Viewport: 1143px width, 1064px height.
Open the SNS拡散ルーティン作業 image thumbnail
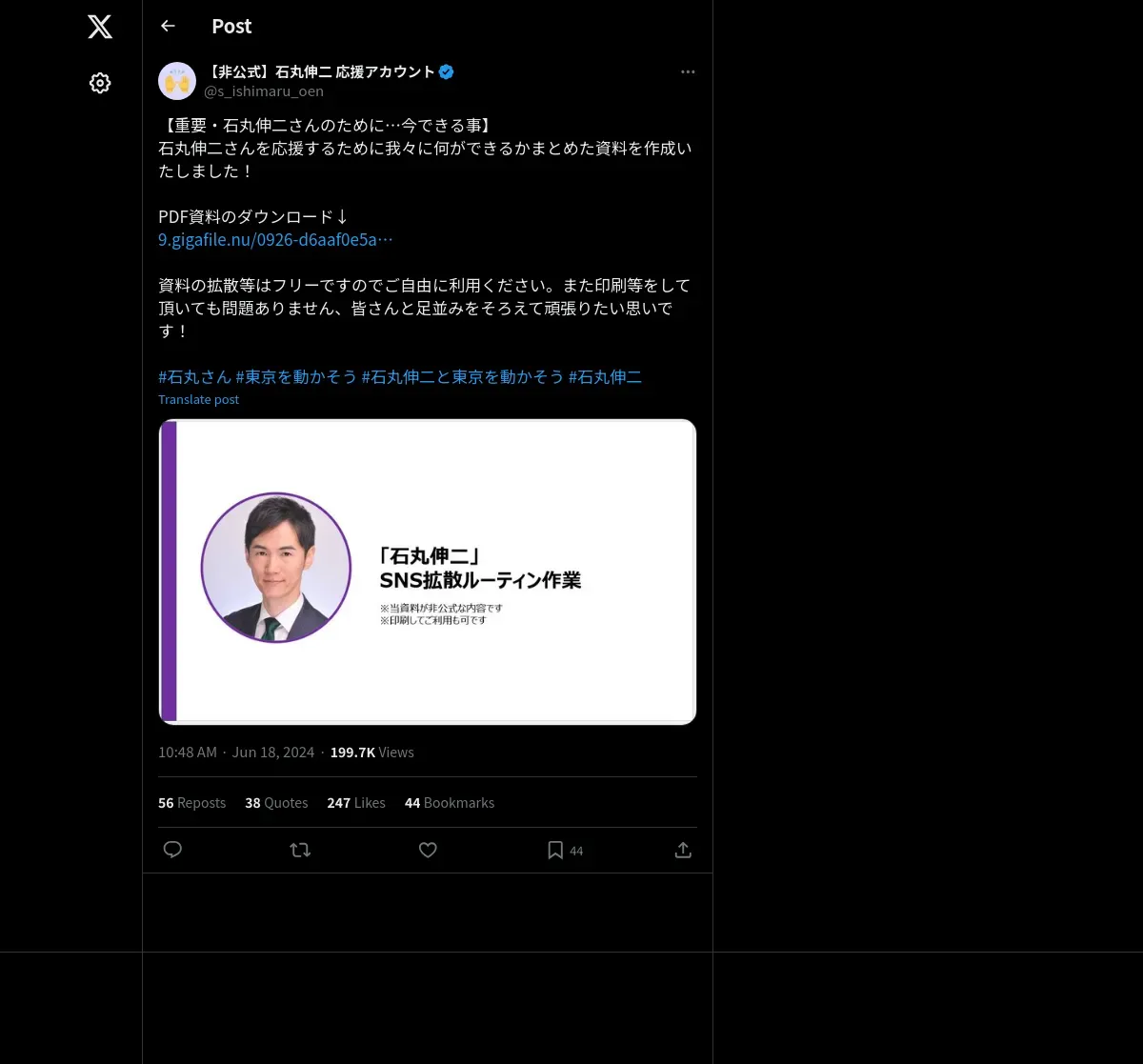428,572
